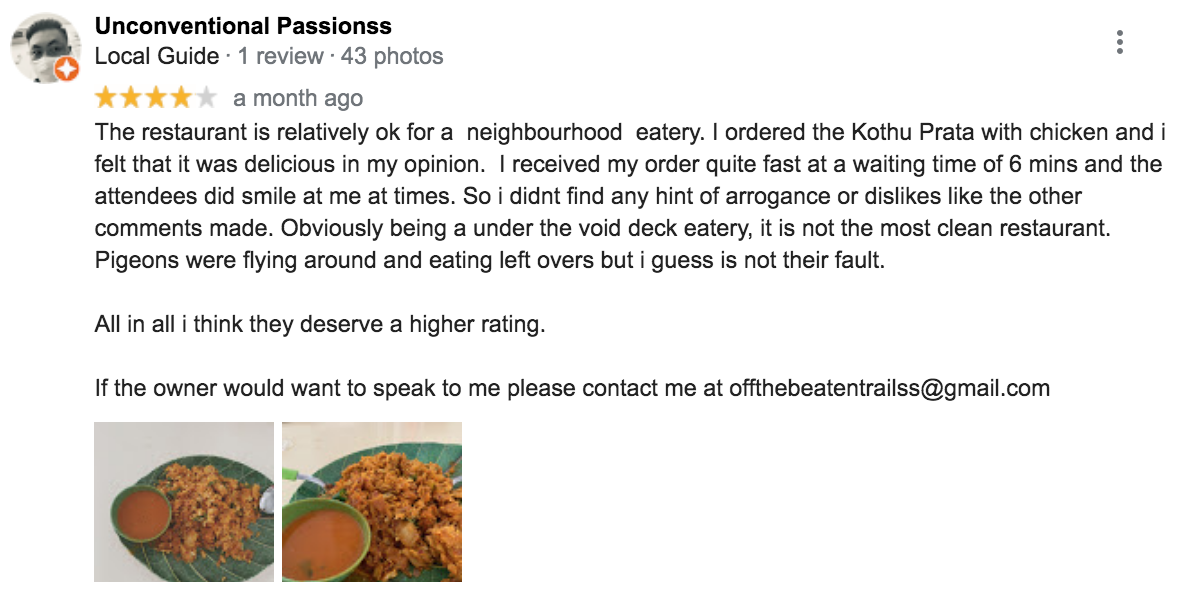Viewport: 1184px width, 592px height.
Task: Open the second close-up food photo thumbnail
Action: (x=372, y=501)
